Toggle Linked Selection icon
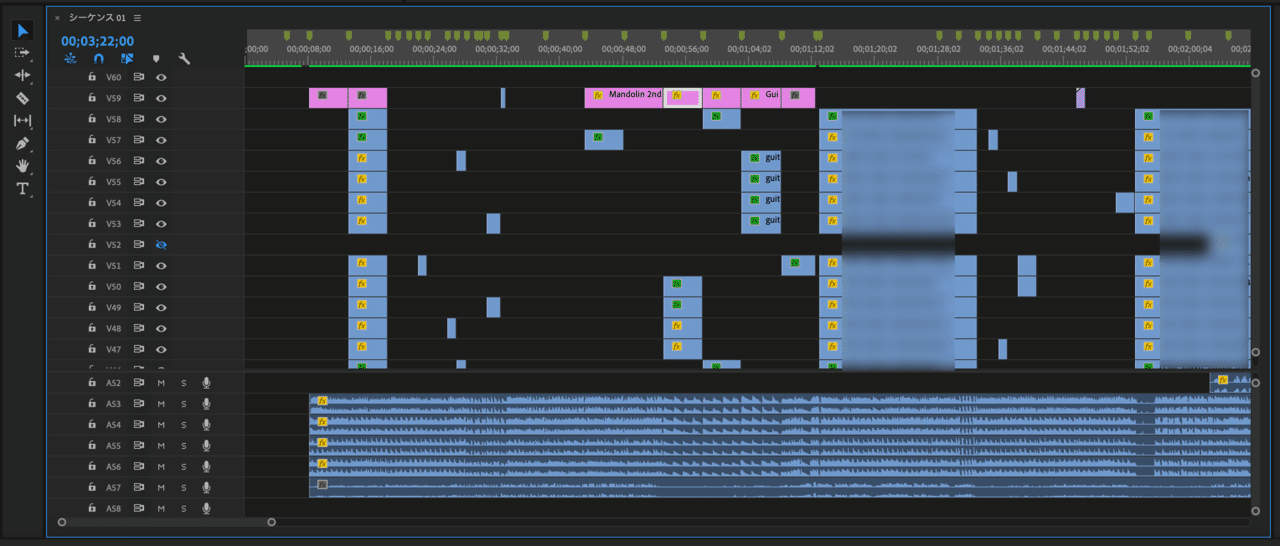Viewport: 1280px width, 546px height. tap(127, 59)
